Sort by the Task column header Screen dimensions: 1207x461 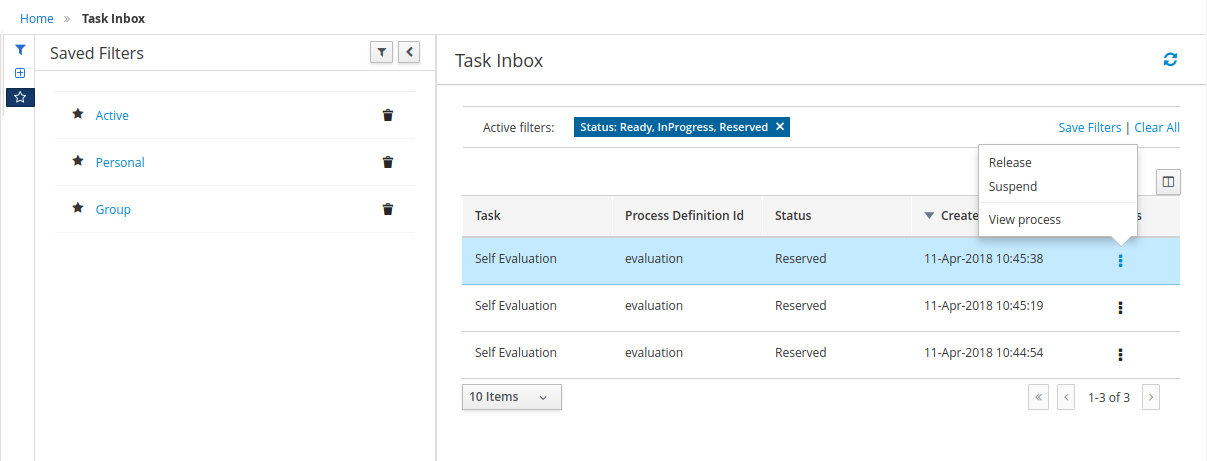click(x=488, y=216)
